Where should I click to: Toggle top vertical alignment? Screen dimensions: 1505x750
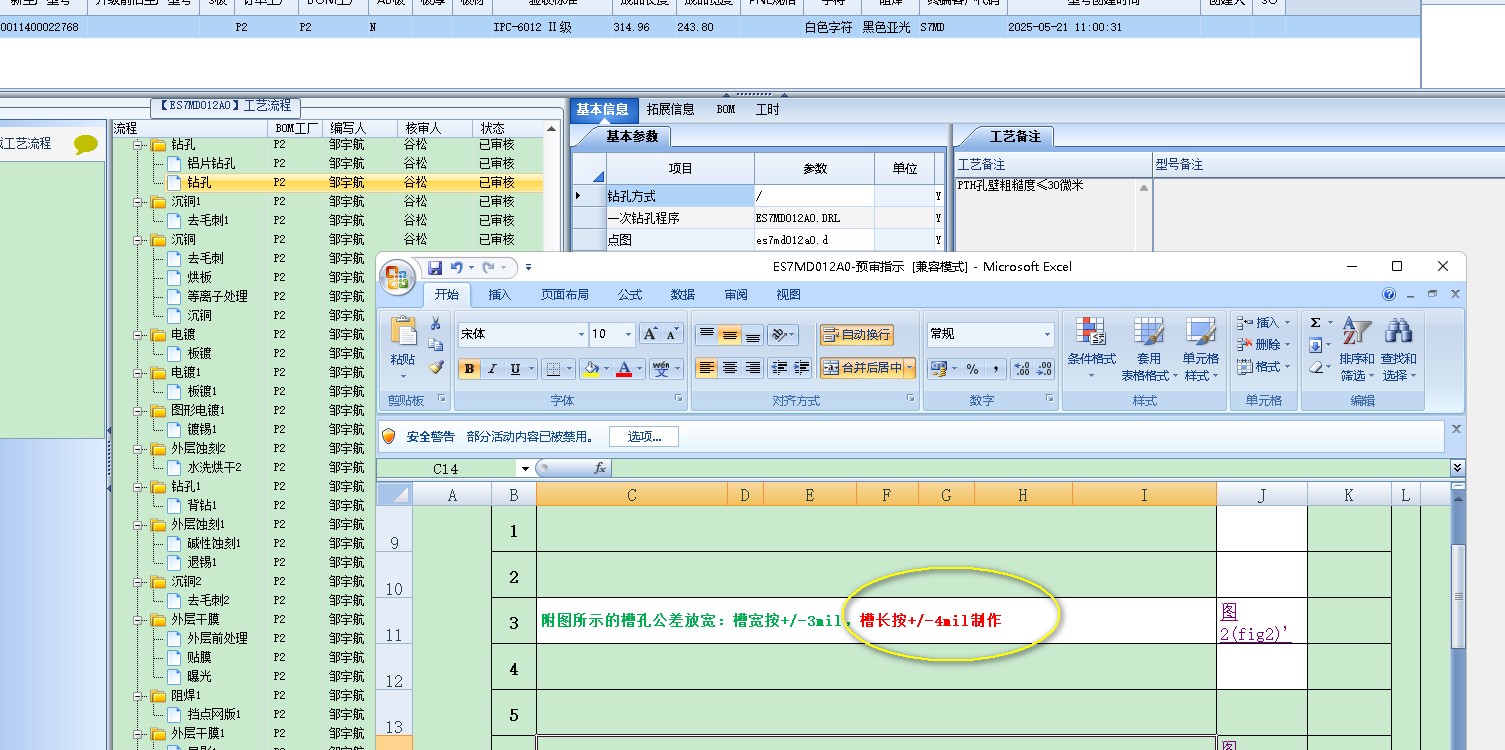[707, 334]
